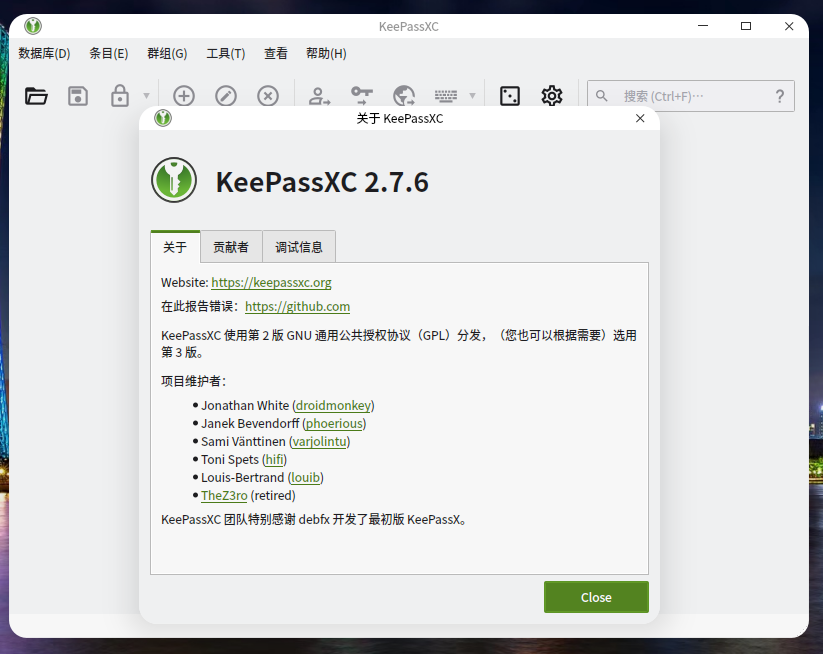This screenshot has width=823, height=654.
Task: Lock the database padlock icon
Action: click(x=120, y=96)
